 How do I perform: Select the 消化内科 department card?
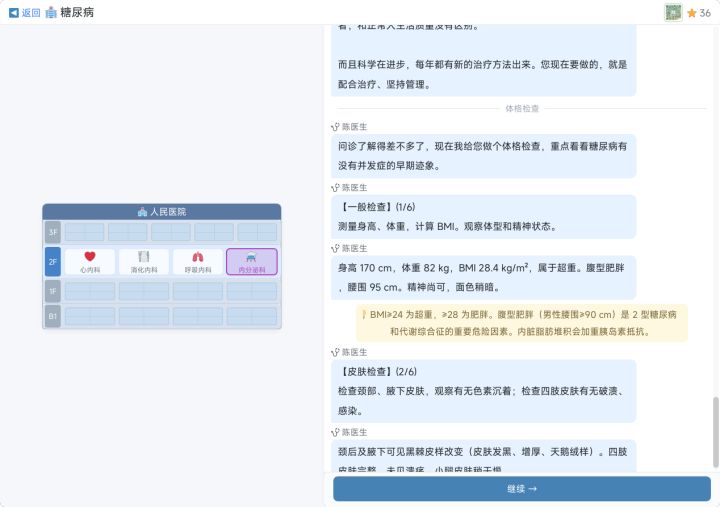[144, 262]
